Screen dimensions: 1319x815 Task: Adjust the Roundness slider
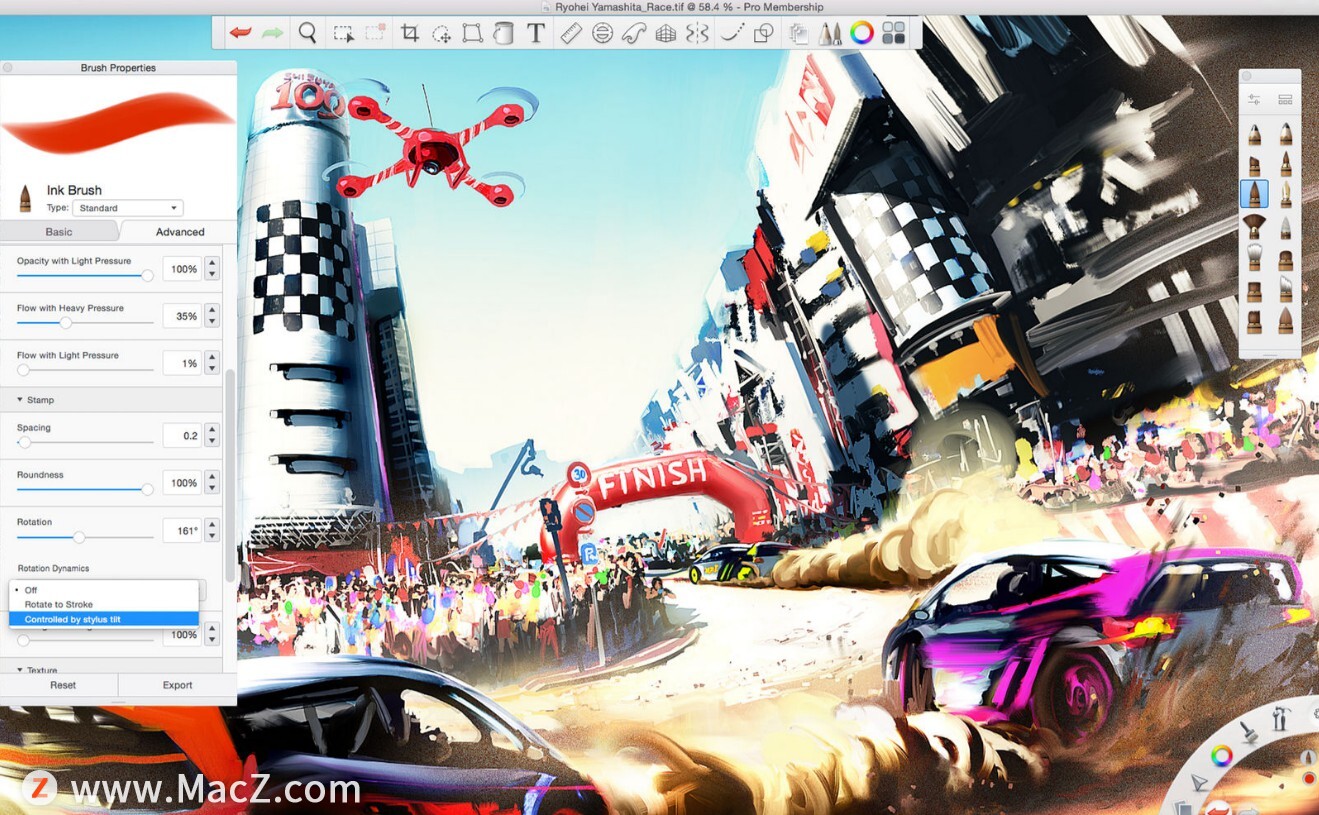pyautogui.click(x=85, y=489)
